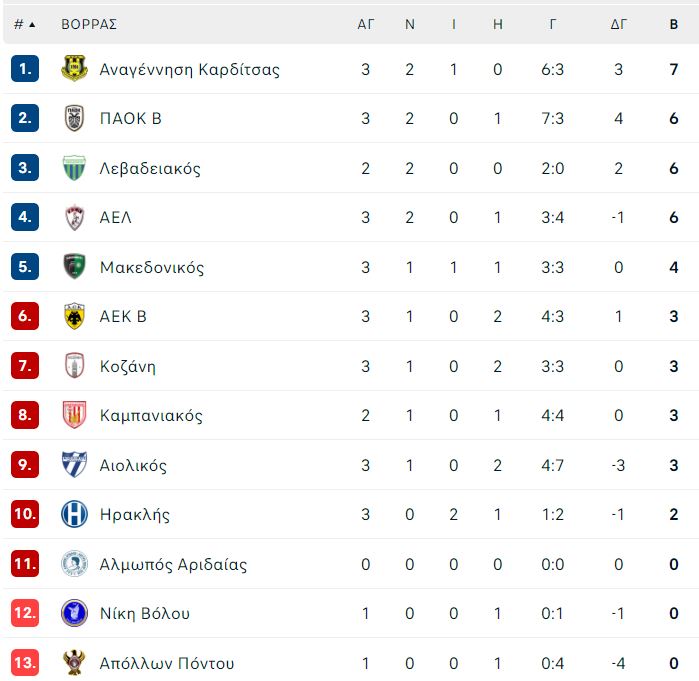Click the ΑΕΚ Β yellow eagle logo

[74, 316]
